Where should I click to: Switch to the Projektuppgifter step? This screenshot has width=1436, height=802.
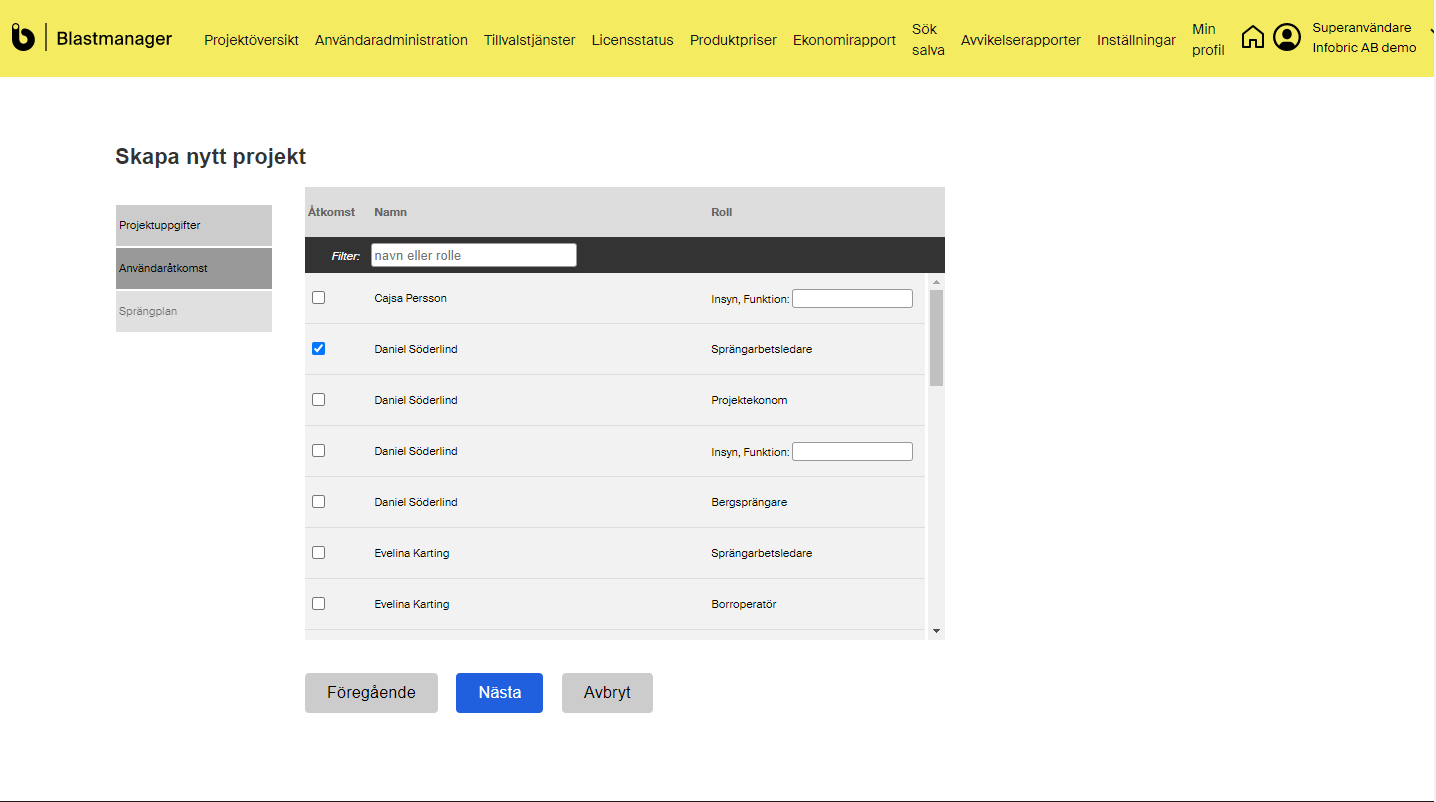coord(194,225)
